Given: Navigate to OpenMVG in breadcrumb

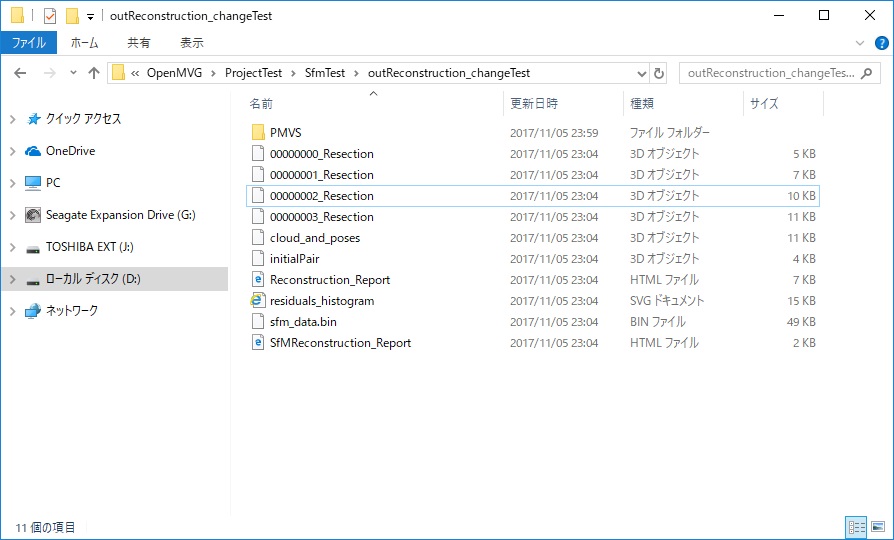Looking at the screenshot, I should pyautogui.click(x=174, y=73).
